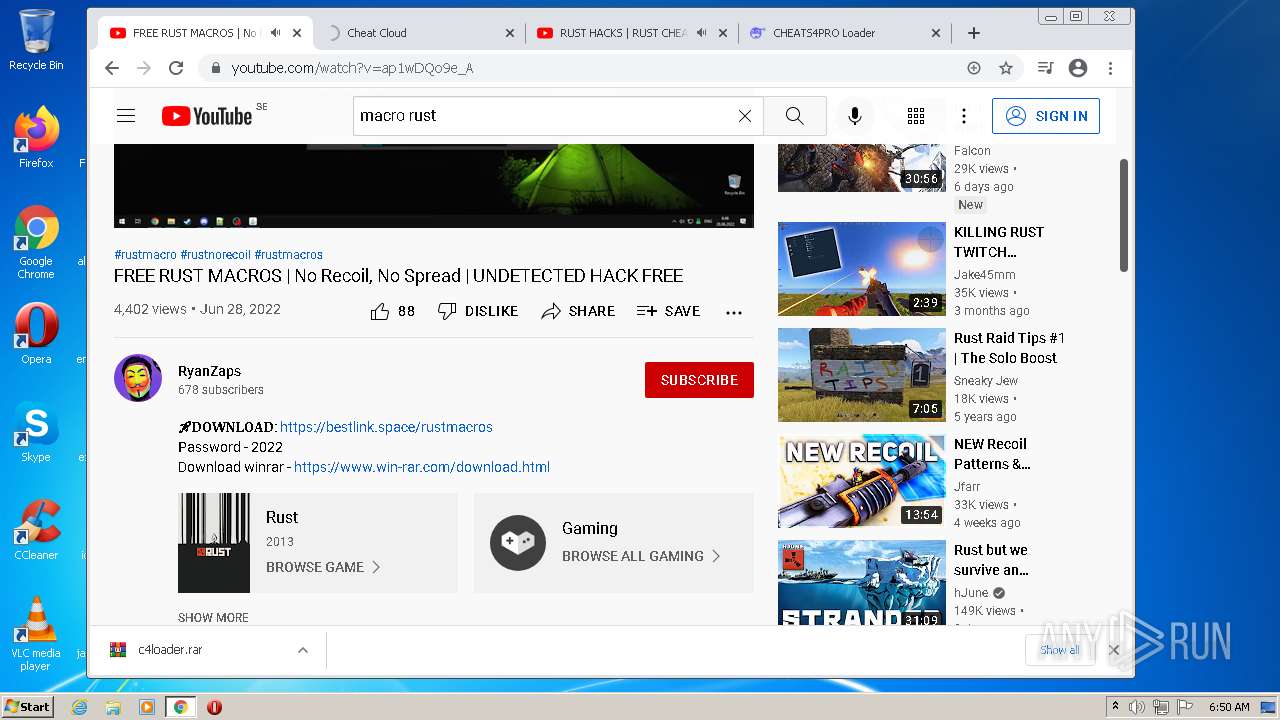Screen dimensions: 1280x720
Task: Show hidden system tray icons
Action: coord(1115,707)
